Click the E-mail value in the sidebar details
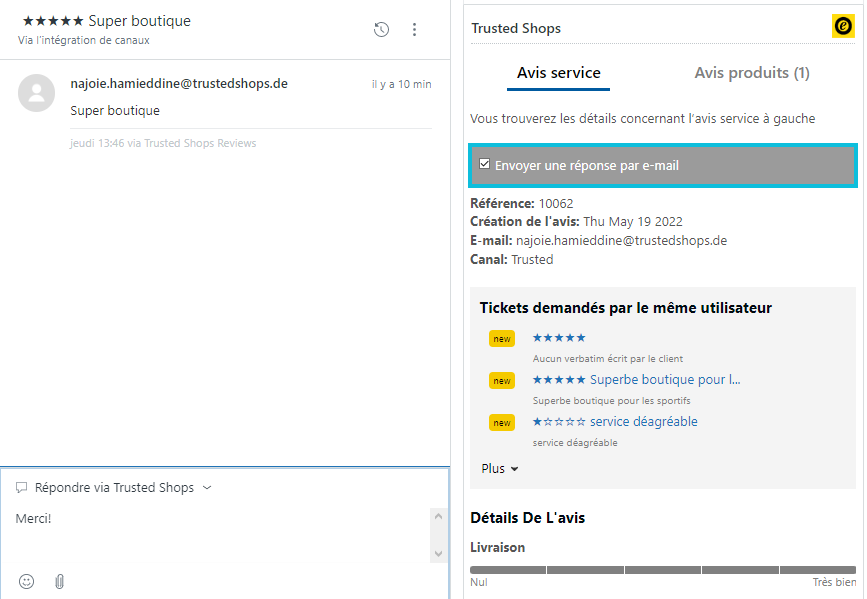This screenshot has height=599, width=867. 621,241
